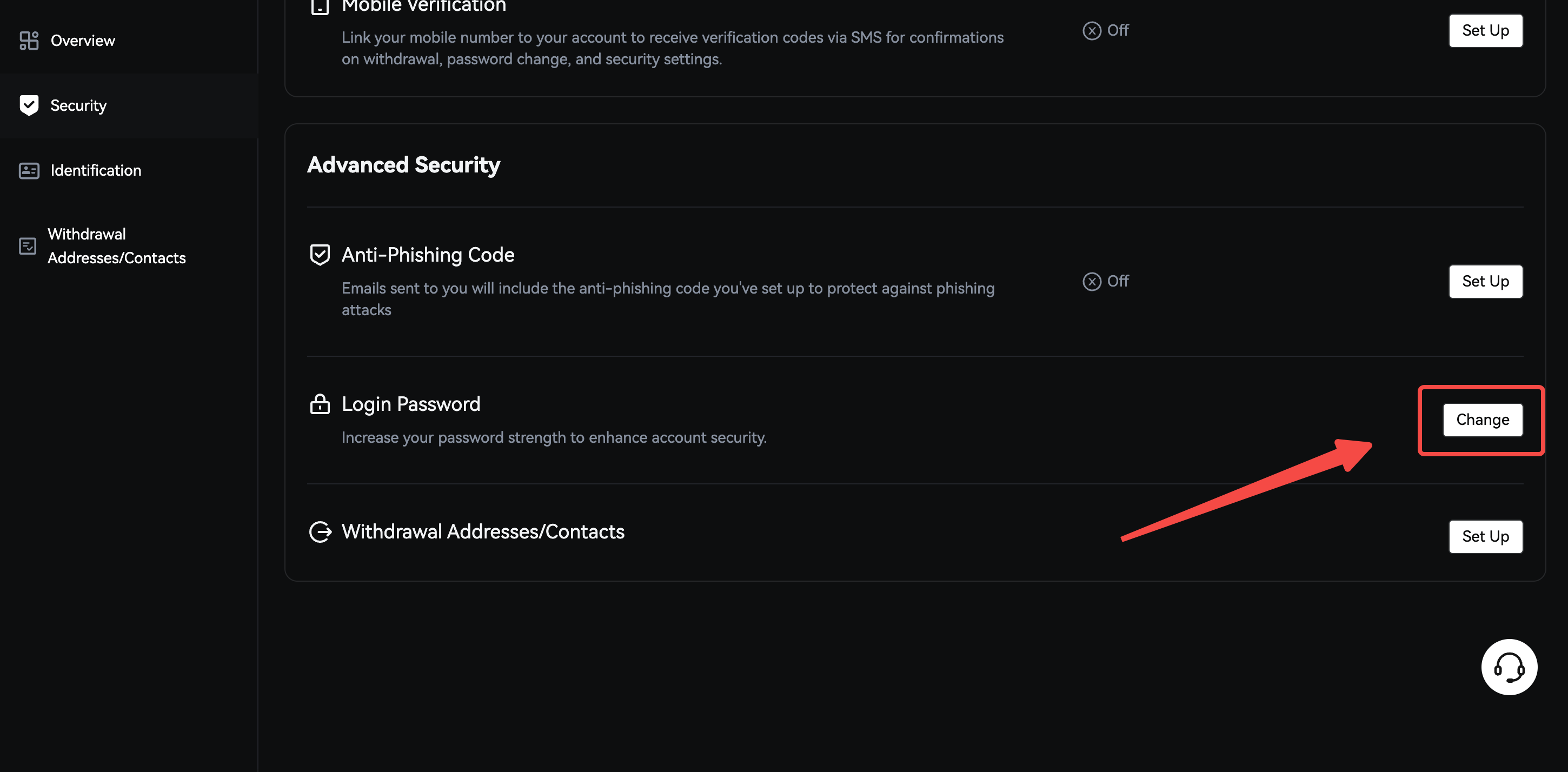Set up Mobile Verification
Viewport: 1568px width, 772px height.
[1485, 30]
